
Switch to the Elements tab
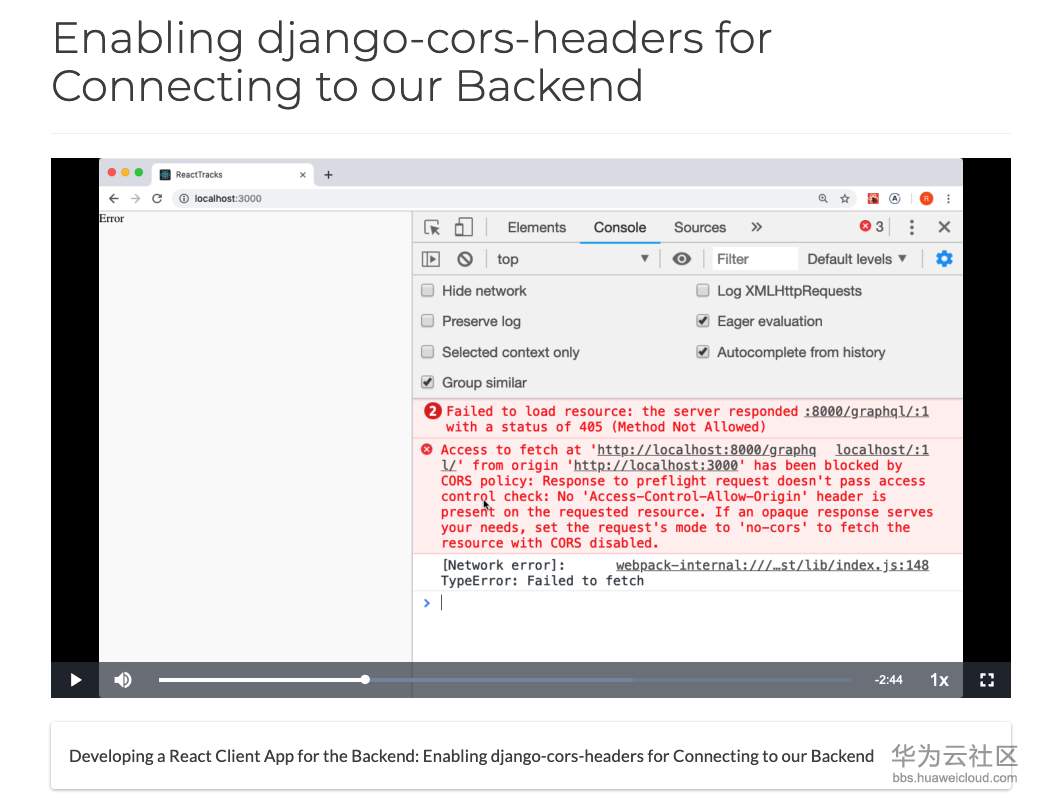[x=536, y=227]
